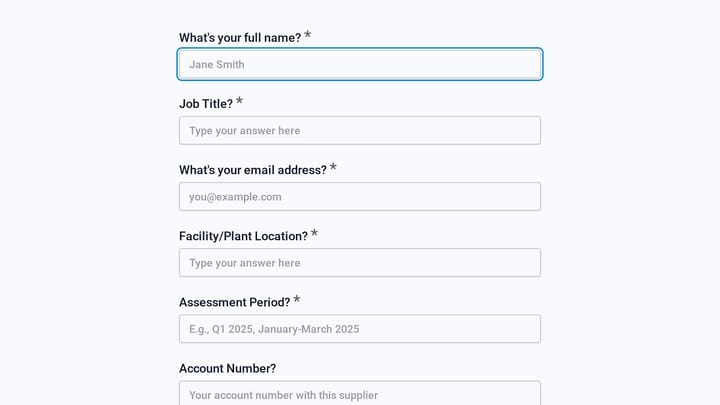Click the "What's your full name?" label
720x405 pixels.
click(240, 38)
